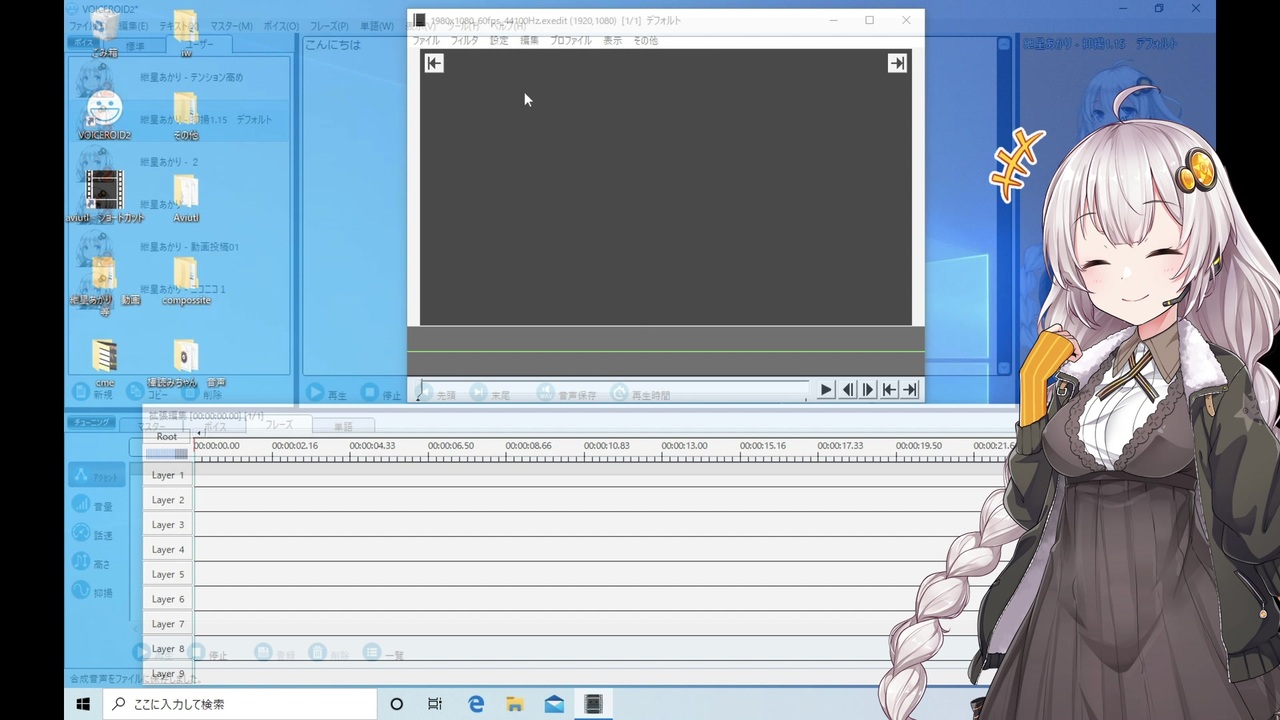Screen dimensions: 1280x720
Task: Open the プロファイル menu in AviUtl
Action: [571, 41]
